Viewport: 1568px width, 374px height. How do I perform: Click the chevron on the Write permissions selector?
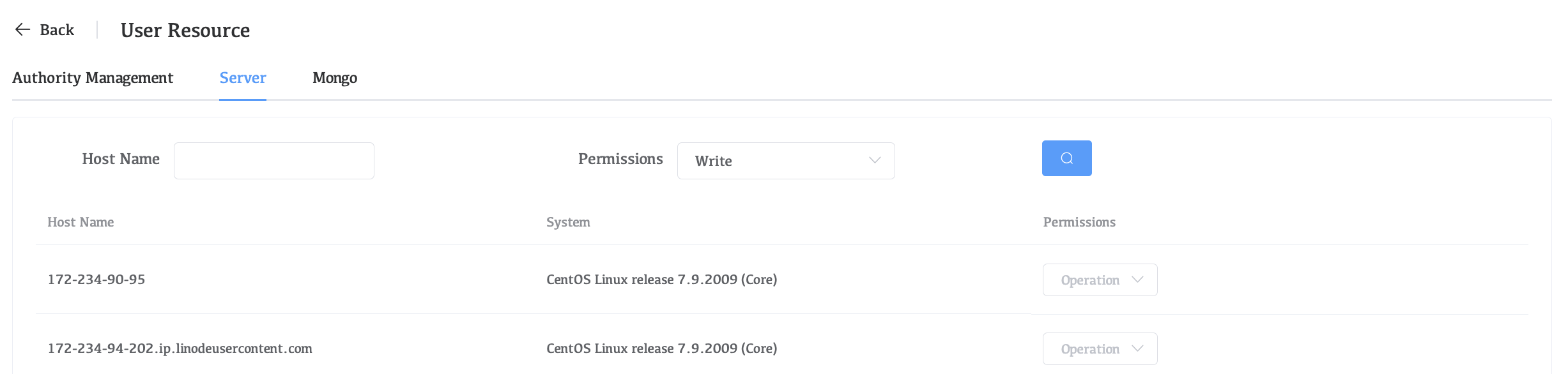pos(875,161)
